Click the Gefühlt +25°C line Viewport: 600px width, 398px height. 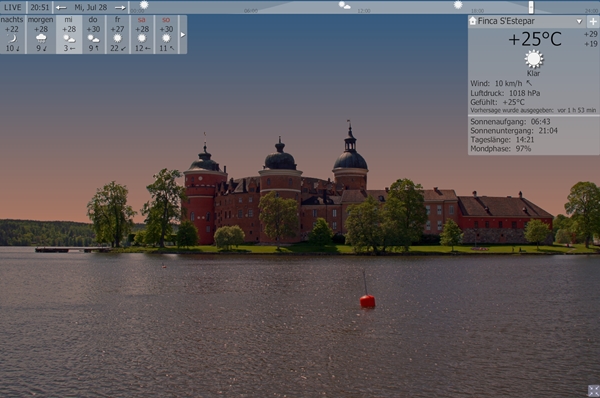497,102
